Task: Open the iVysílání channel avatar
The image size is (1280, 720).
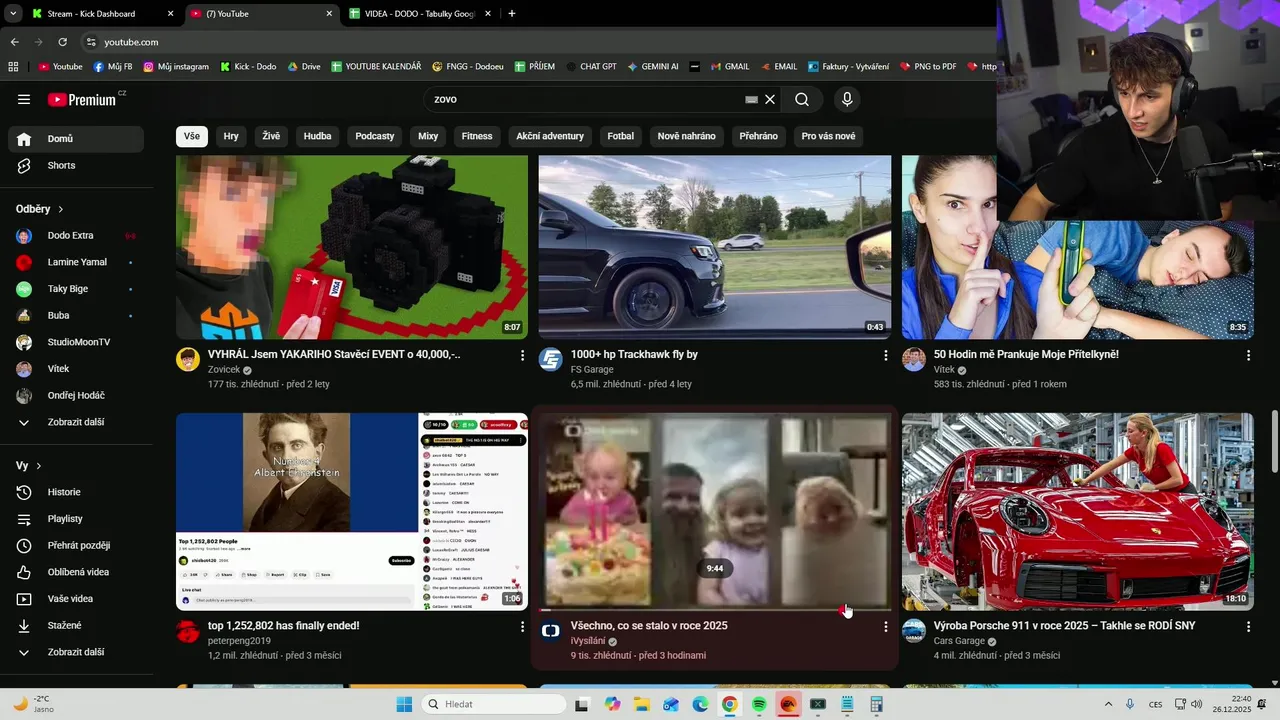Action: tap(551, 630)
